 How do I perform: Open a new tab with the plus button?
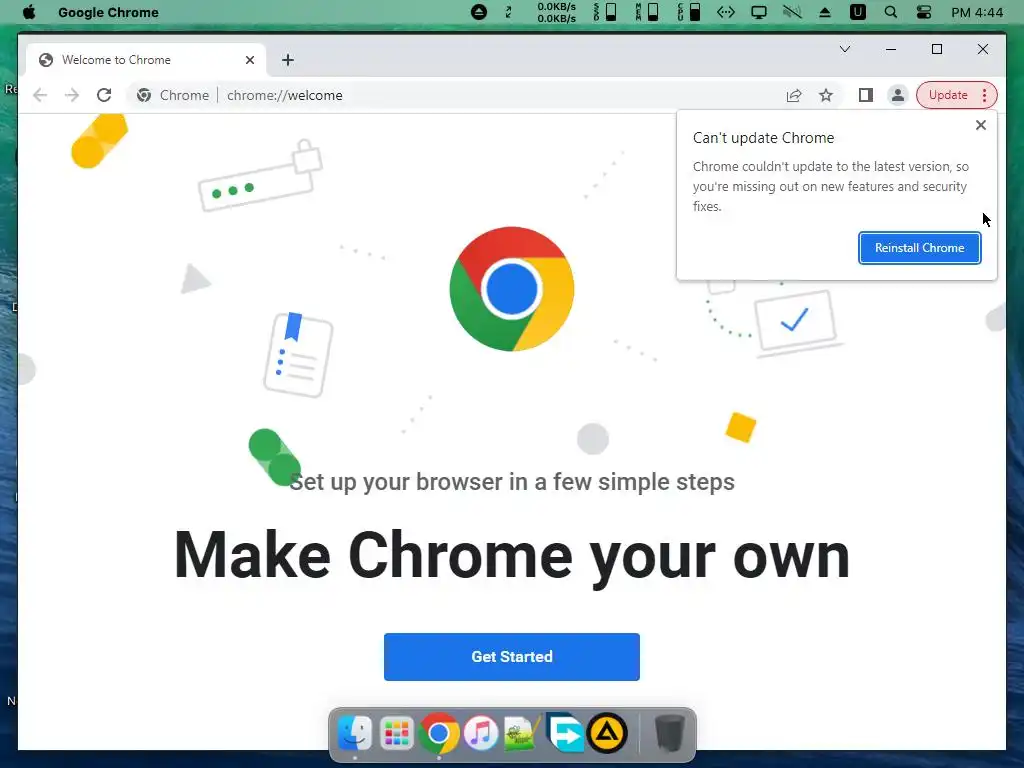click(288, 60)
